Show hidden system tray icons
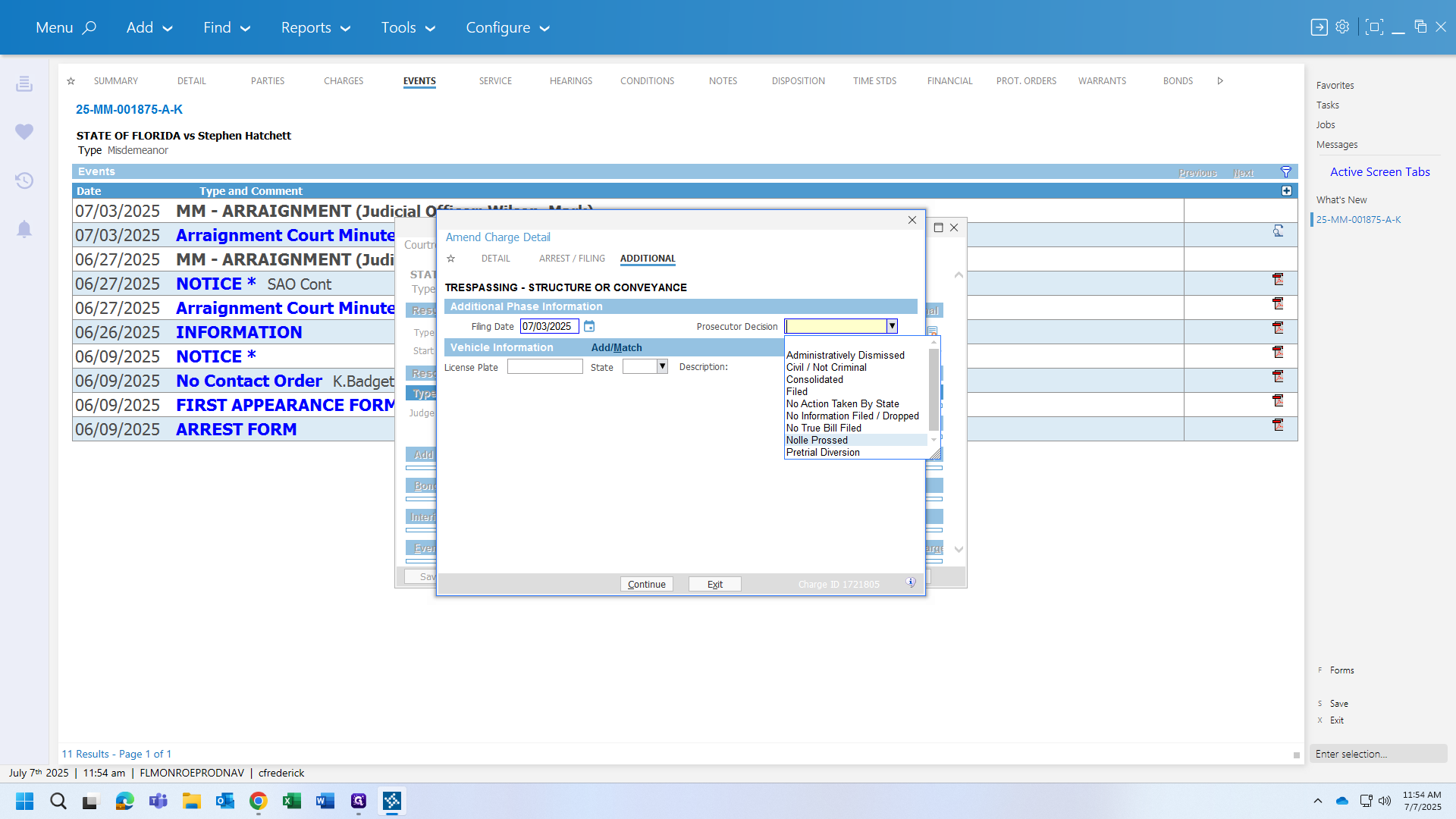This screenshot has height=819, width=1456. coord(1318,801)
